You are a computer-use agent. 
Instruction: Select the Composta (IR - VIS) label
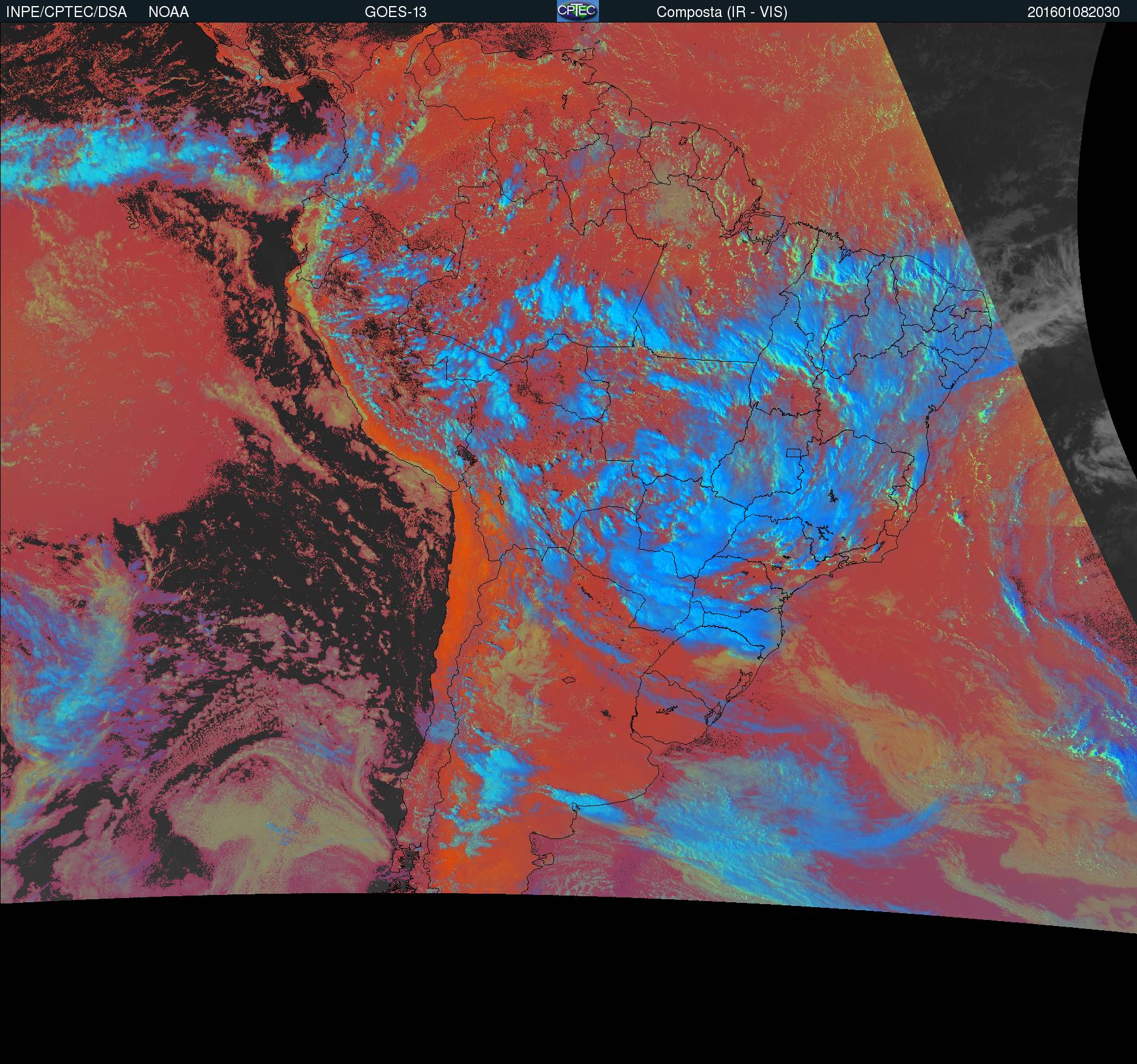click(722, 12)
